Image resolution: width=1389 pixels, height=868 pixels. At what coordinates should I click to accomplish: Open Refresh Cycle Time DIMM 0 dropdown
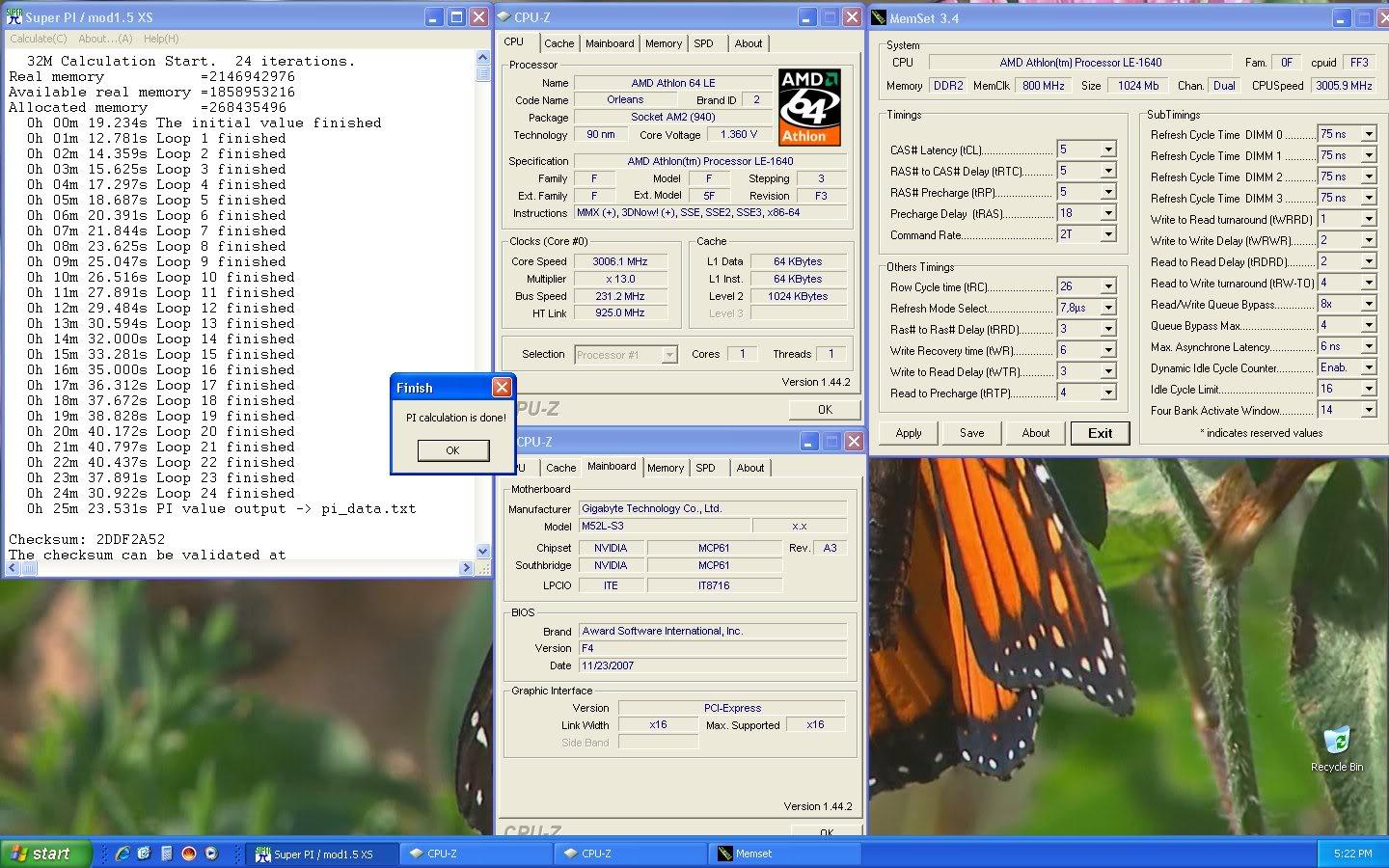1369,134
